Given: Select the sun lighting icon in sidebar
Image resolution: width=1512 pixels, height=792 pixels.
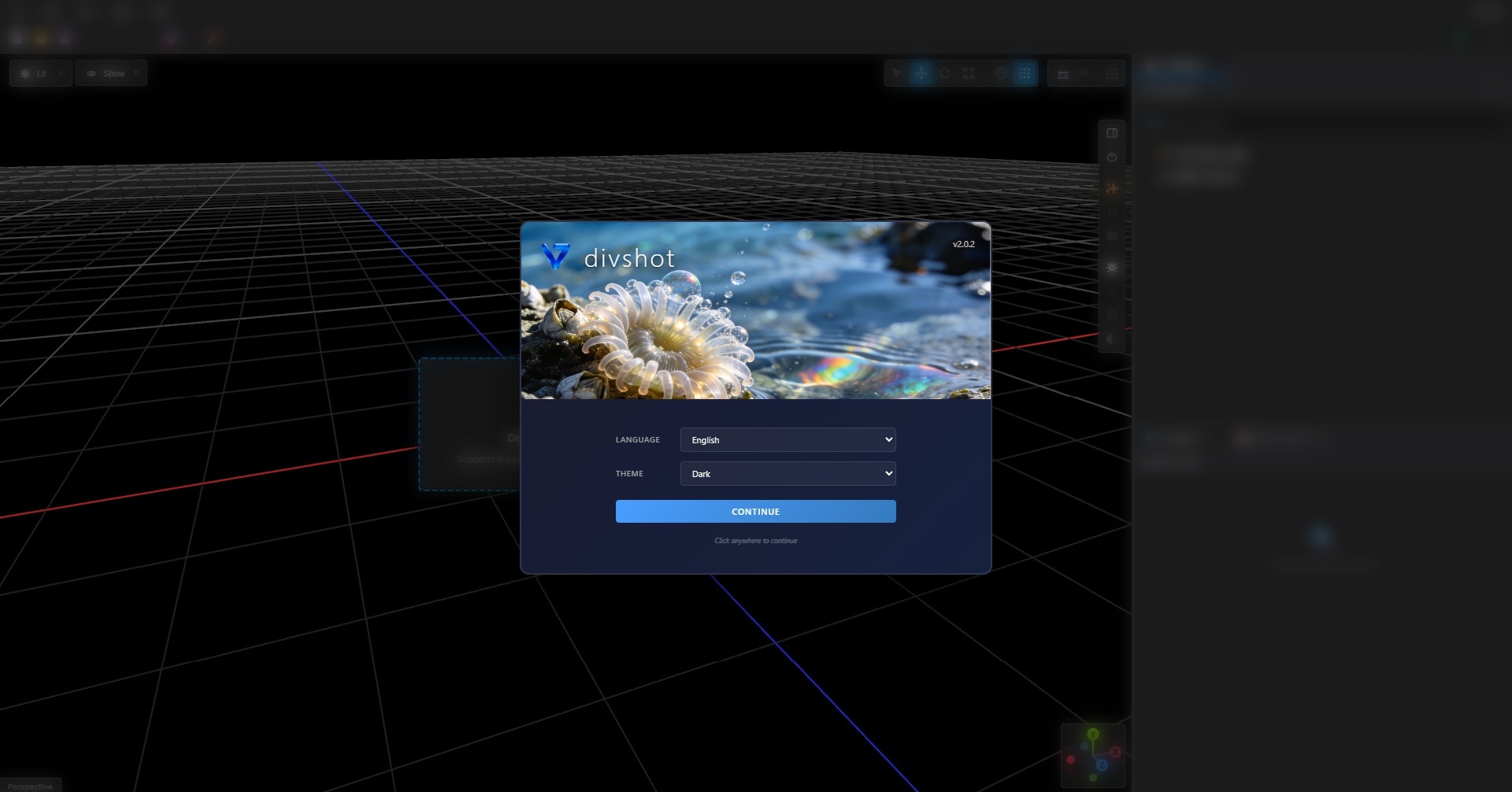Looking at the screenshot, I should pos(1113,268).
